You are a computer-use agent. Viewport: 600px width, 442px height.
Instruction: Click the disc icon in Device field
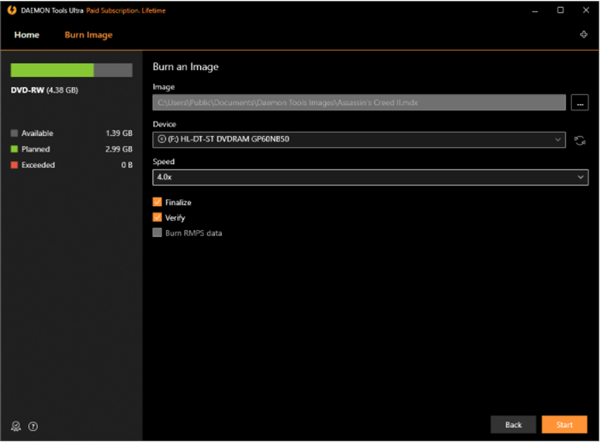click(x=162, y=139)
